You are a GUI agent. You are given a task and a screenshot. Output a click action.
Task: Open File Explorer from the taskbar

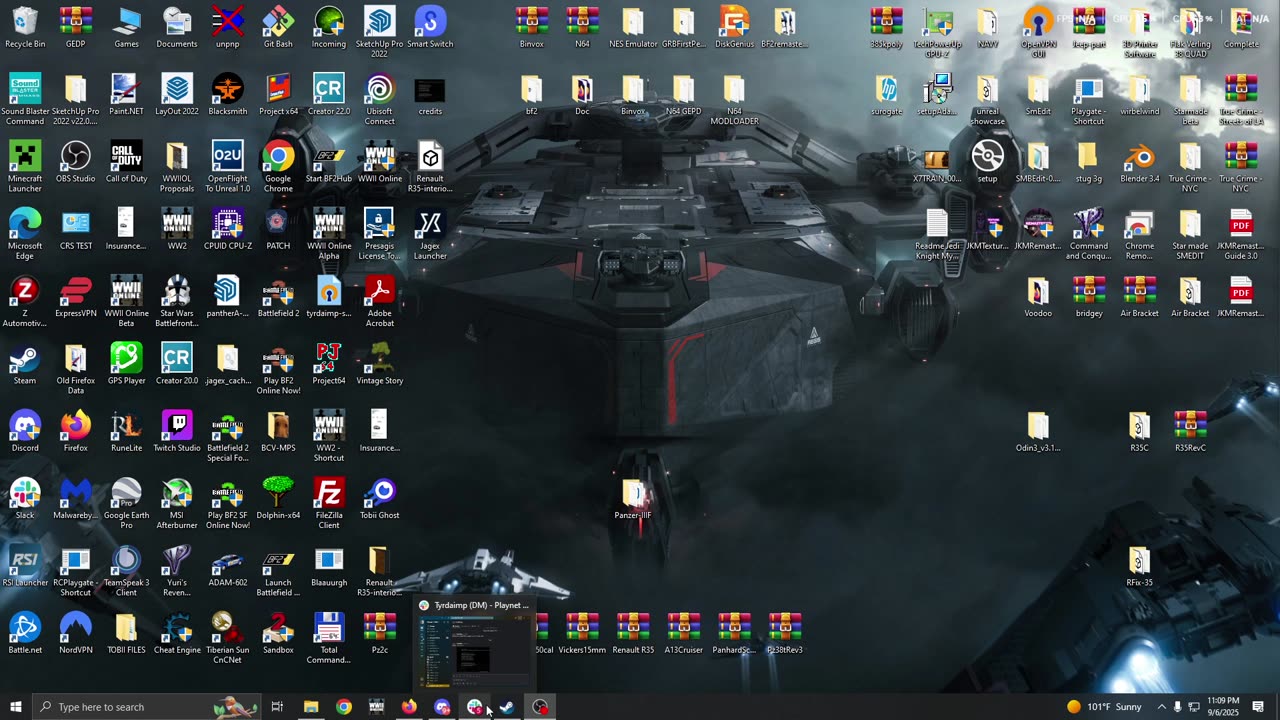pyautogui.click(x=311, y=707)
